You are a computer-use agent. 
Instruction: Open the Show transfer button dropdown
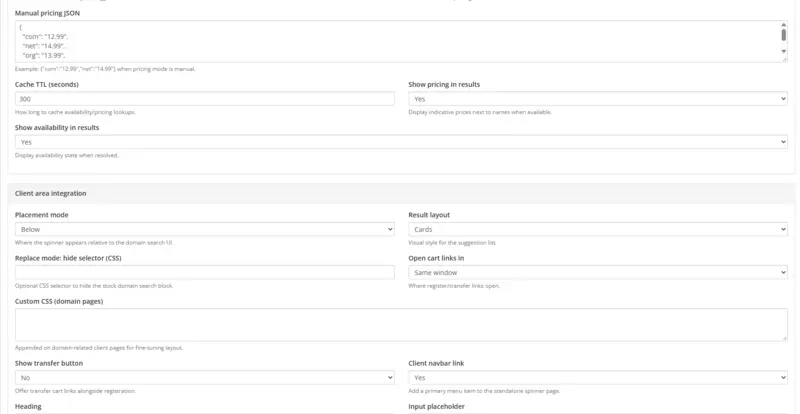tap(205, 378)
